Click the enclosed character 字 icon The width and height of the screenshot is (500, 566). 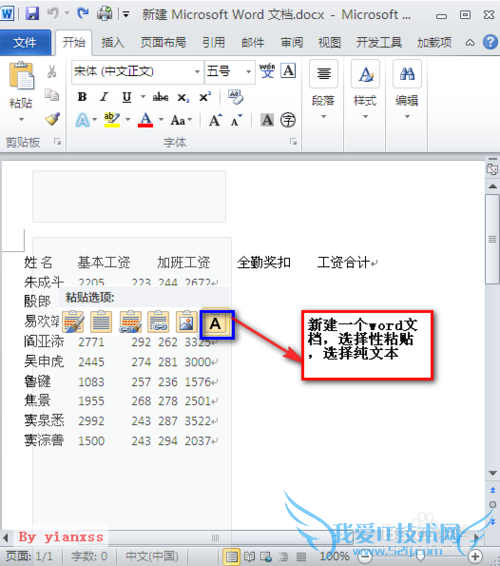pyautogui.click(x=288, y=120)
